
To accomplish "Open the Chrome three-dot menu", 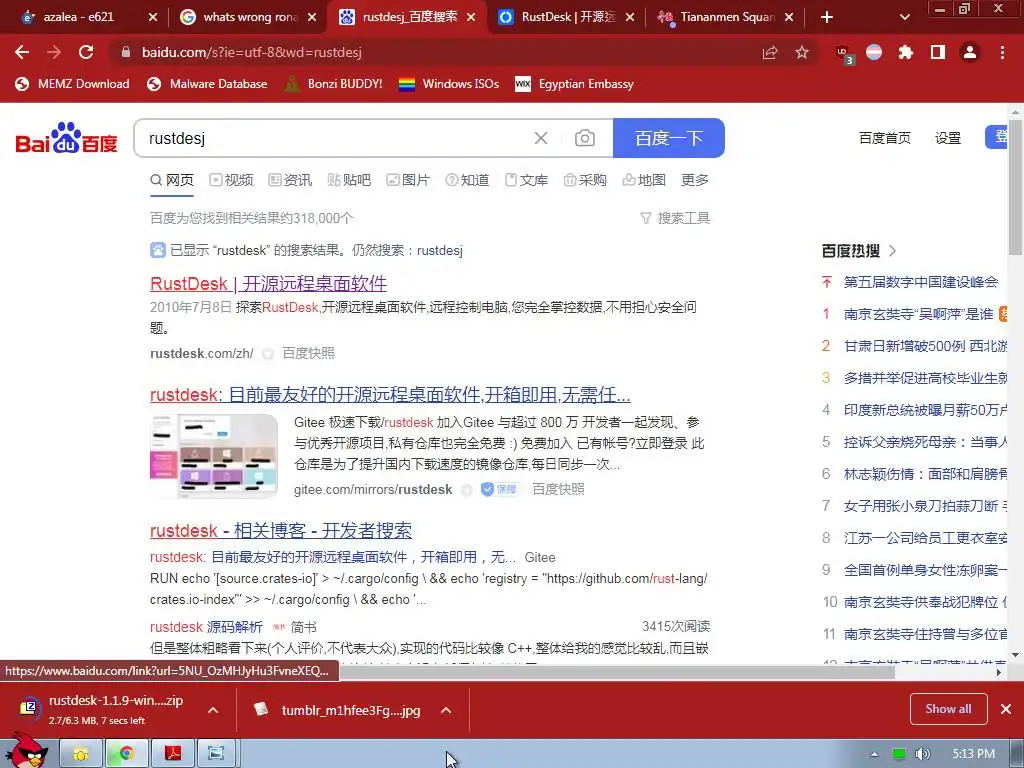I will coord(1002,52).
